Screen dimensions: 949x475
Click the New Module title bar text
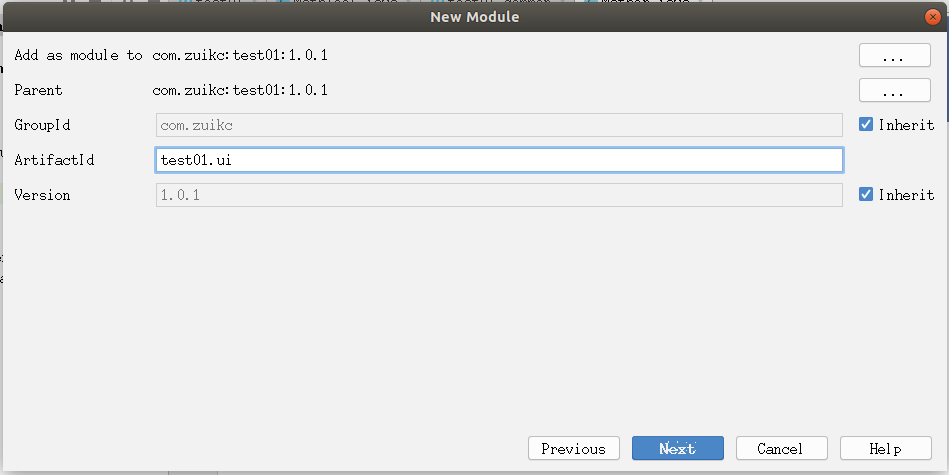474,17
